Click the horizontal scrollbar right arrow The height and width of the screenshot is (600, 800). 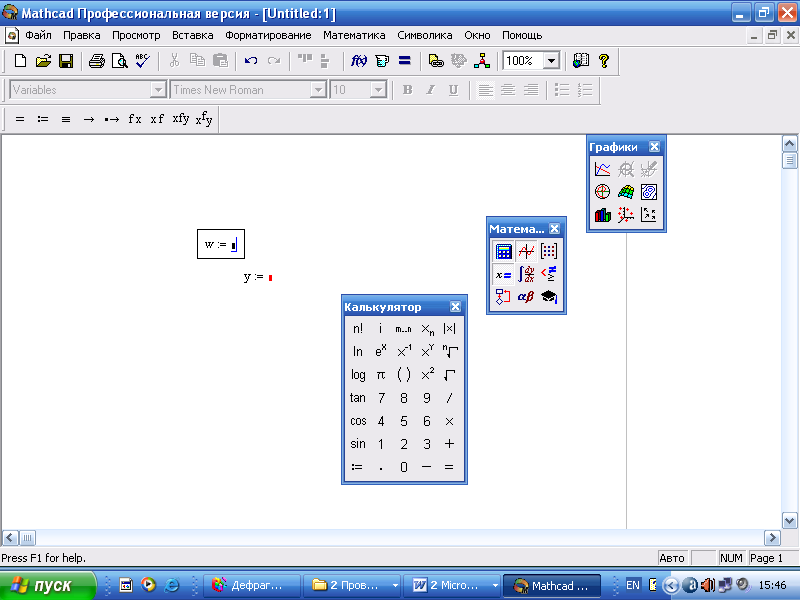point(772,537)
